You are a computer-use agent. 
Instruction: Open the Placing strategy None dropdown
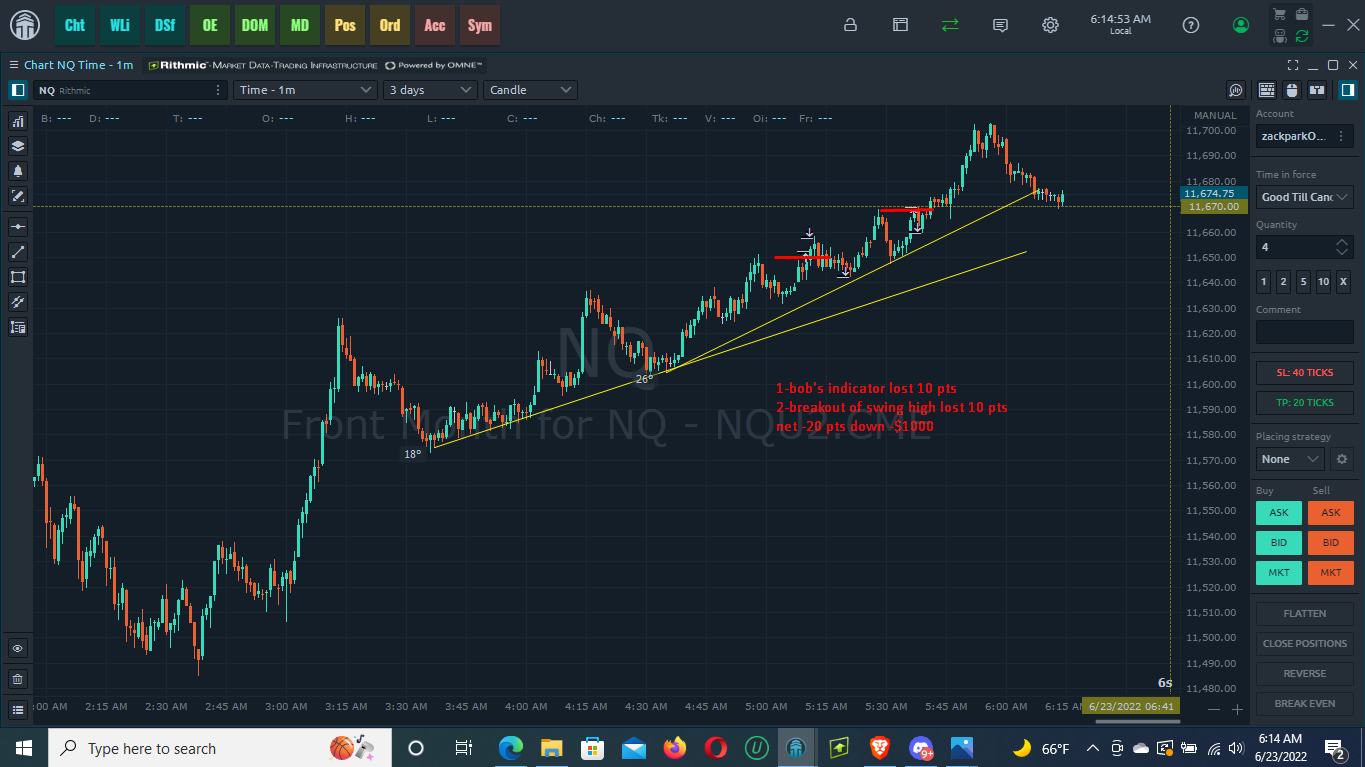tap(1290, 459)
